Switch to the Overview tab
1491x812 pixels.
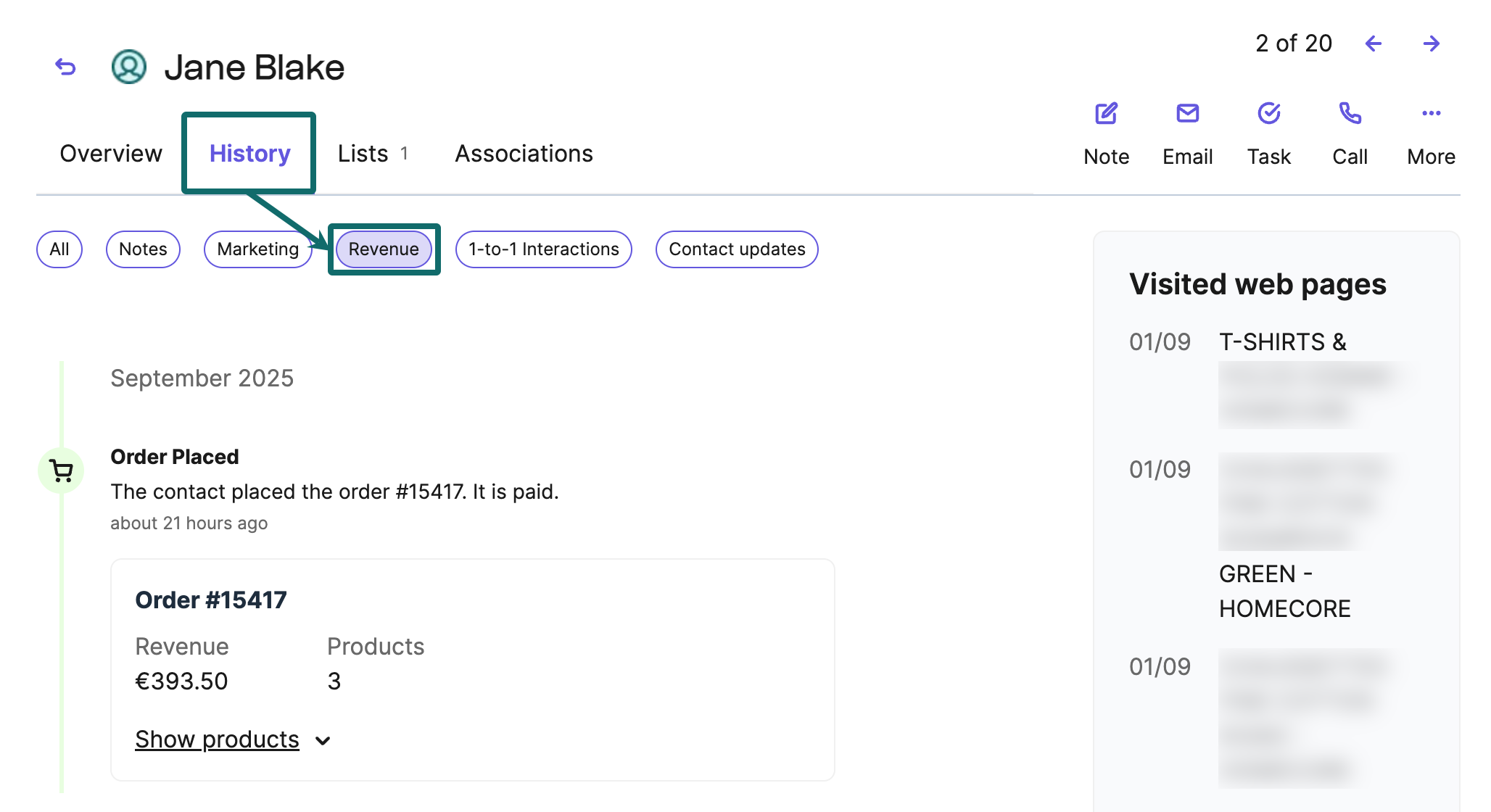coord(111,154)
